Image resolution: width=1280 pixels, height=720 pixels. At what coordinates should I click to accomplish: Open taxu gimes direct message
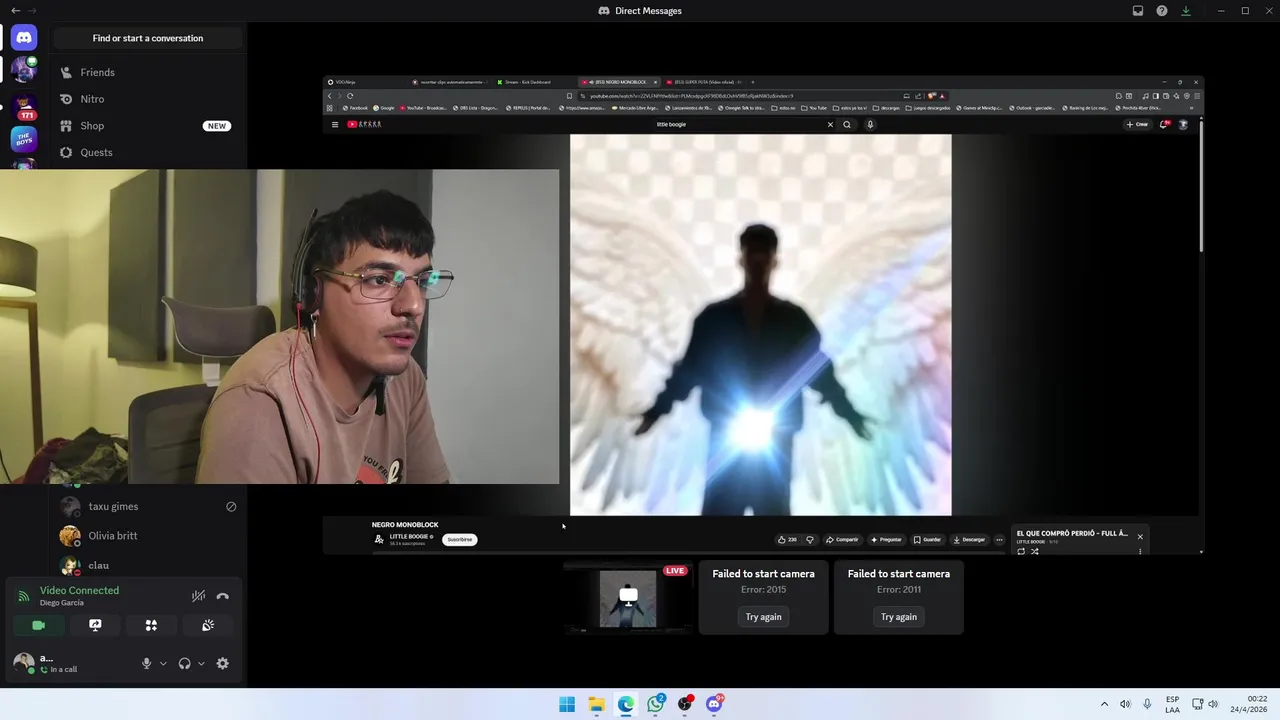pyautogui.click(x=148, y=506)
